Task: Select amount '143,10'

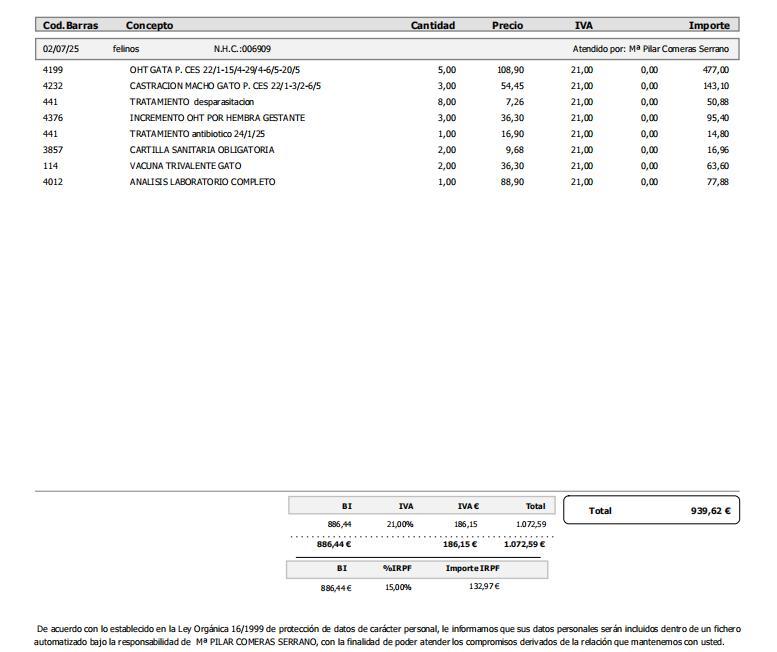Action: pyautogui.click(x=716, y=86)
